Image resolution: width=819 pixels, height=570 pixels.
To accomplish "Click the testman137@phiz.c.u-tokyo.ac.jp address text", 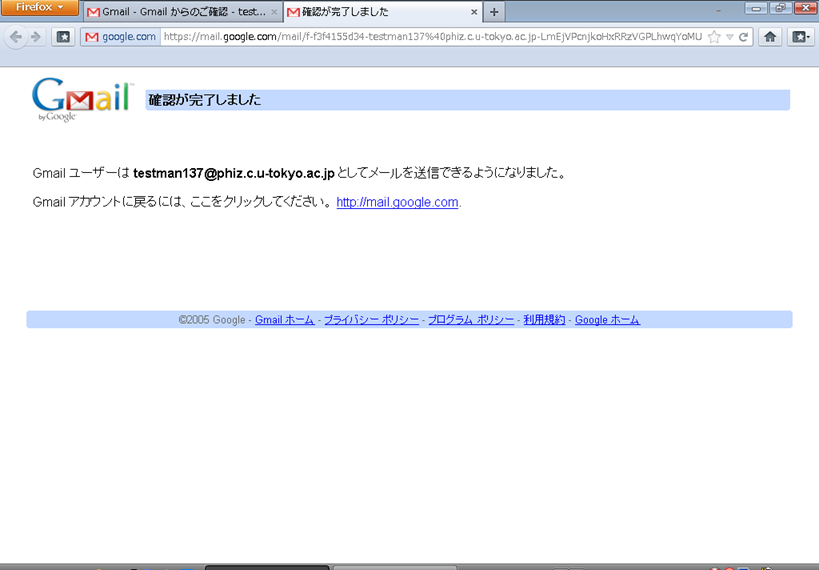I will click(233, 173).
